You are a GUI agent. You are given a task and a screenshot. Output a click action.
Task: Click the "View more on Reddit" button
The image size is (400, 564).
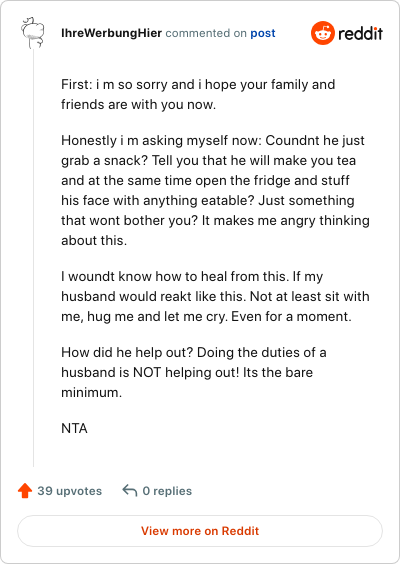coord(200,531)
